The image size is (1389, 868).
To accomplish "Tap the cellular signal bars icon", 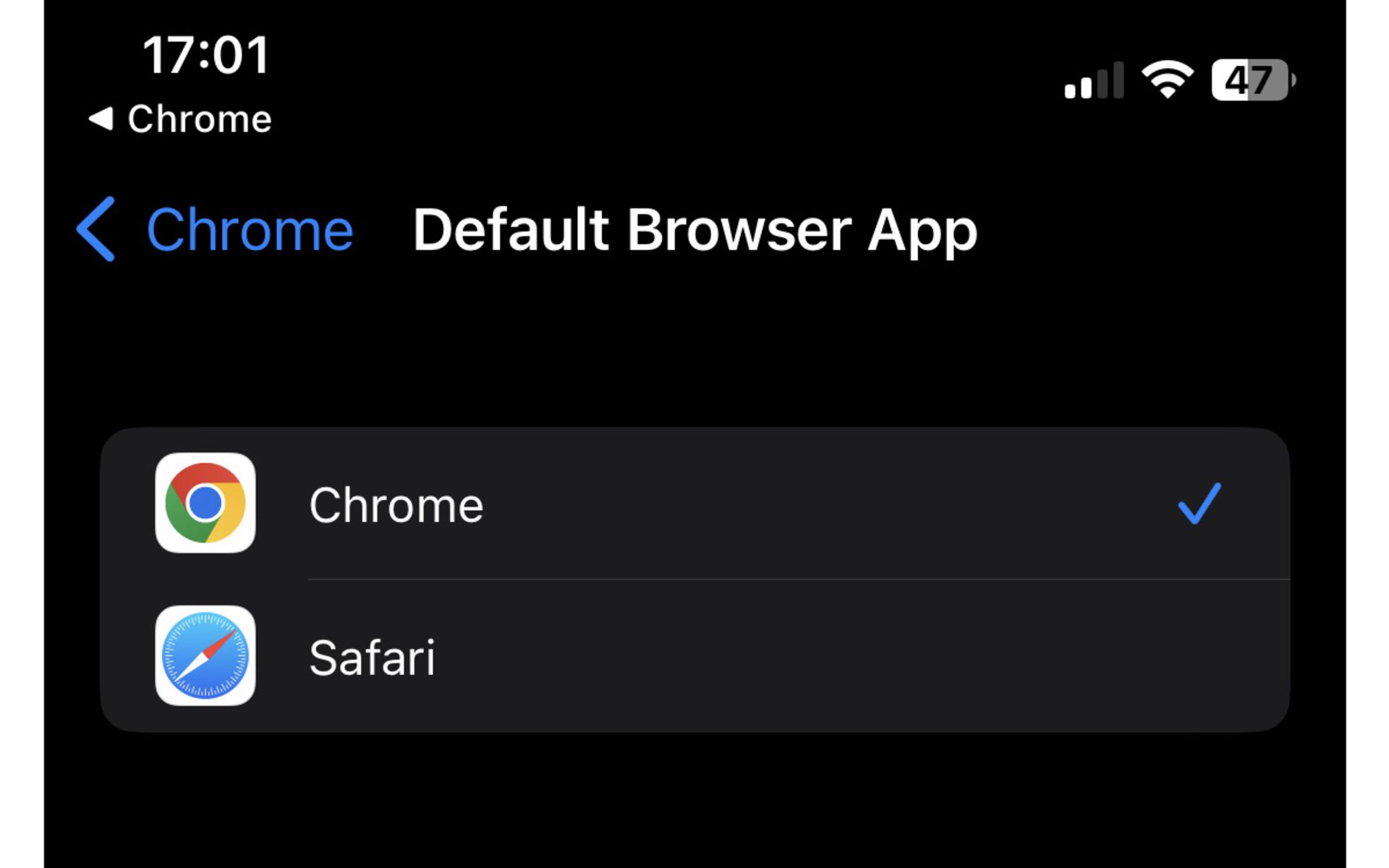I will click(x=1093, y=81).
